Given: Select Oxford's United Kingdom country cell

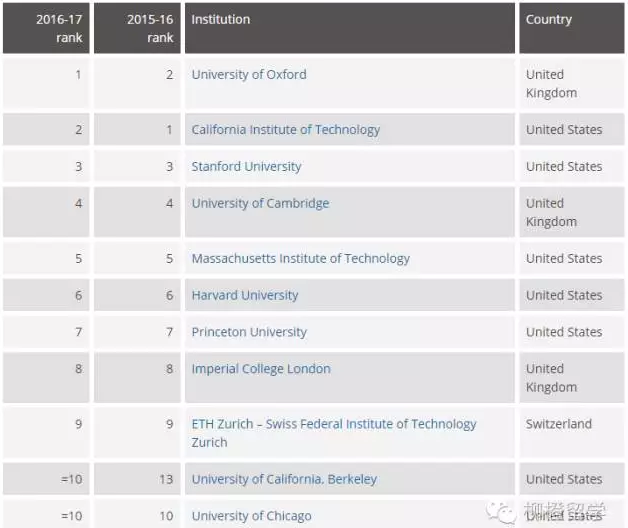Looking at the screenshot, I should (572, 83).
